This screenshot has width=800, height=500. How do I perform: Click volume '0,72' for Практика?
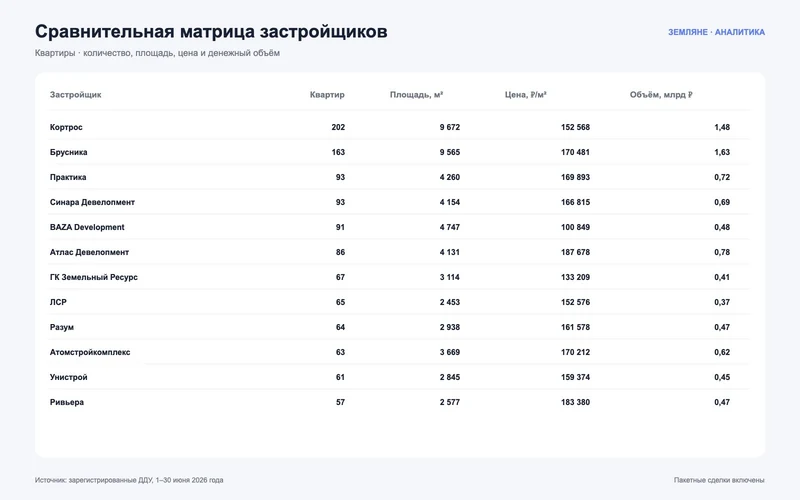coord(722,177)
